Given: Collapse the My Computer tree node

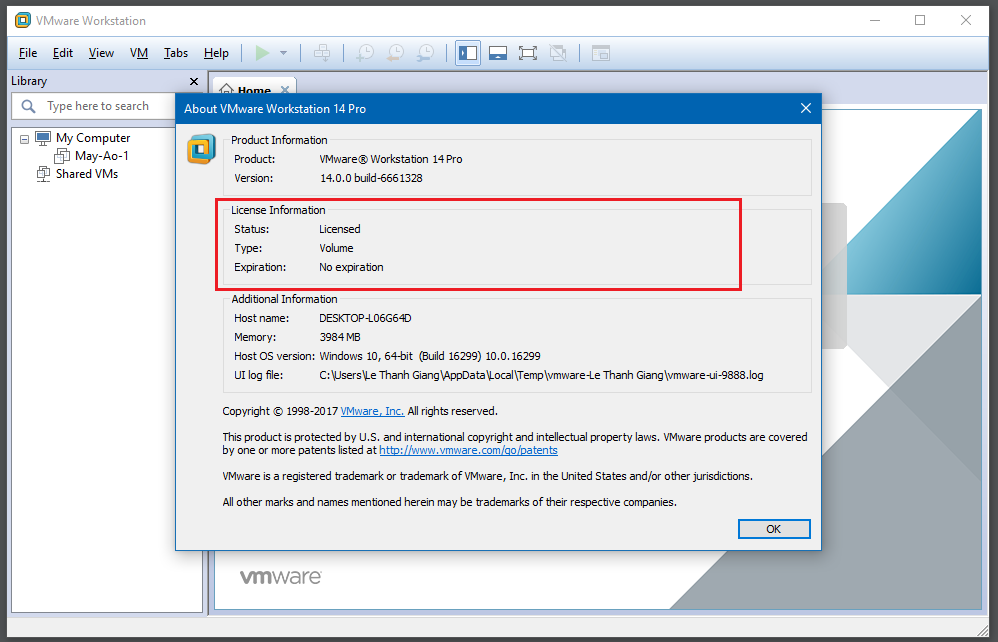Looking at the screenshot, I should pyautogui.click(x=25, y=138).
